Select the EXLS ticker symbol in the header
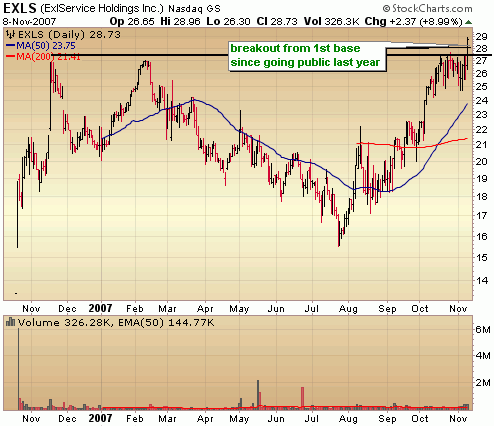Screen dimensions: 494x426 pos(19,8)
